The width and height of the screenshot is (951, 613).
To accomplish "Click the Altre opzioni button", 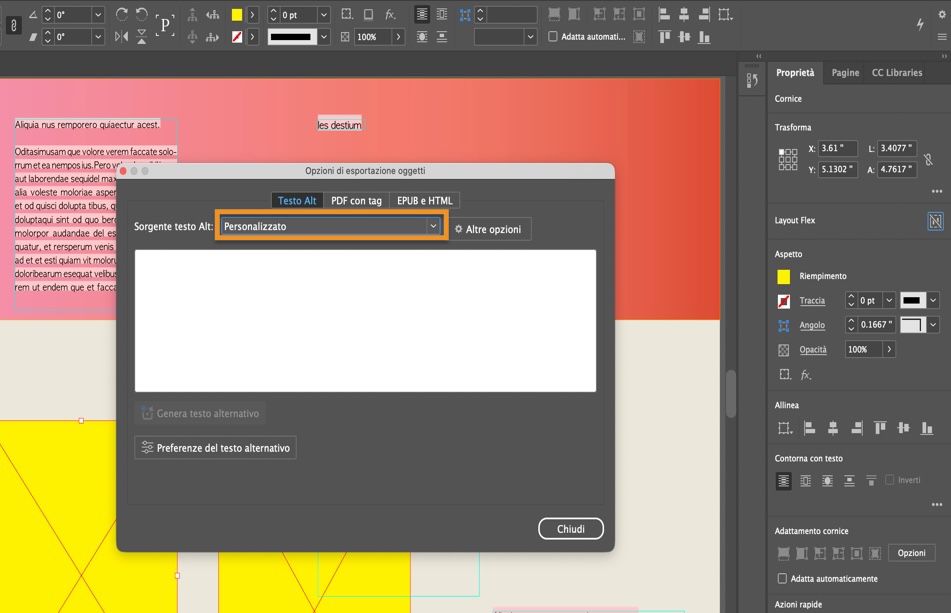I will point(489,229).
